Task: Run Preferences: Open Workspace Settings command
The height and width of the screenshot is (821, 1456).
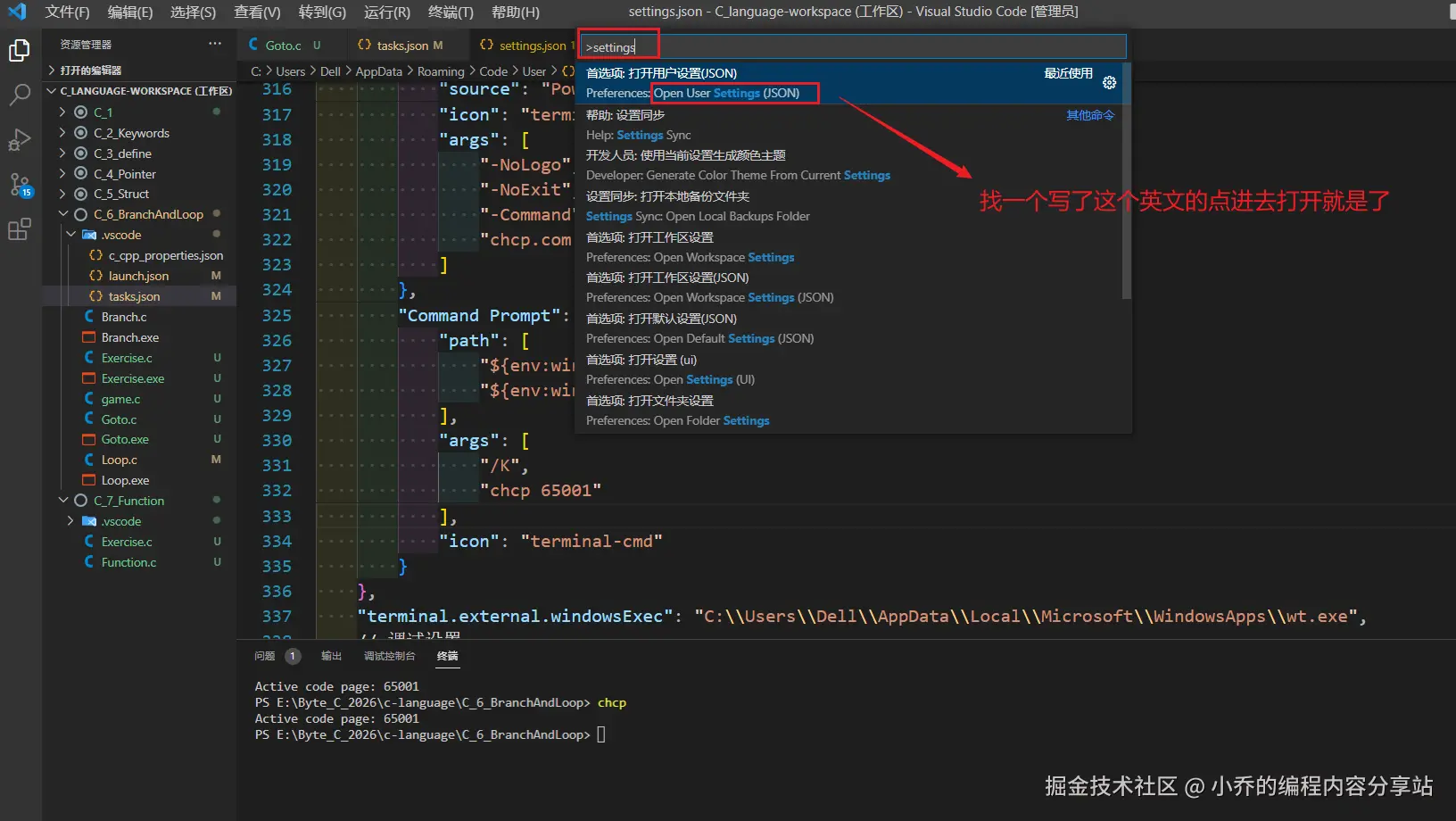Action: click(x=848, y=247)
